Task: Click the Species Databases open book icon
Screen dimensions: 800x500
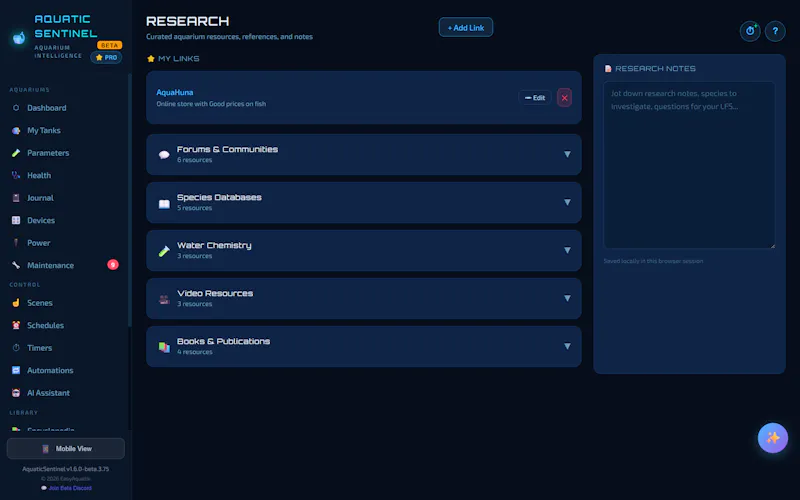Action: point(164,204)
